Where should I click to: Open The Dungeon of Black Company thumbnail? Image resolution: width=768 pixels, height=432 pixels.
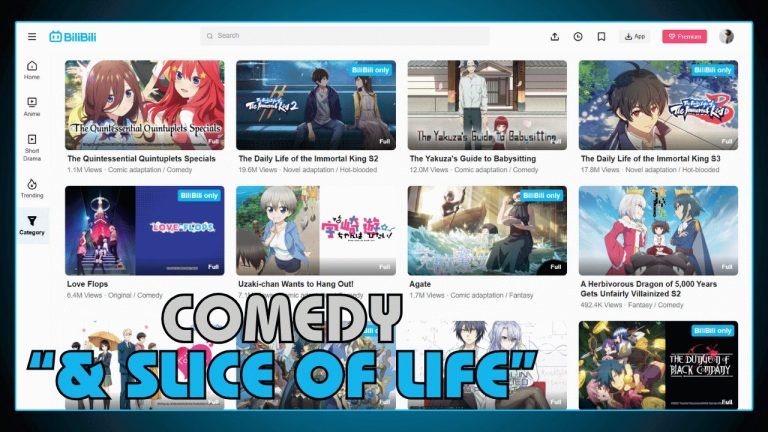[x=658, y=365]
